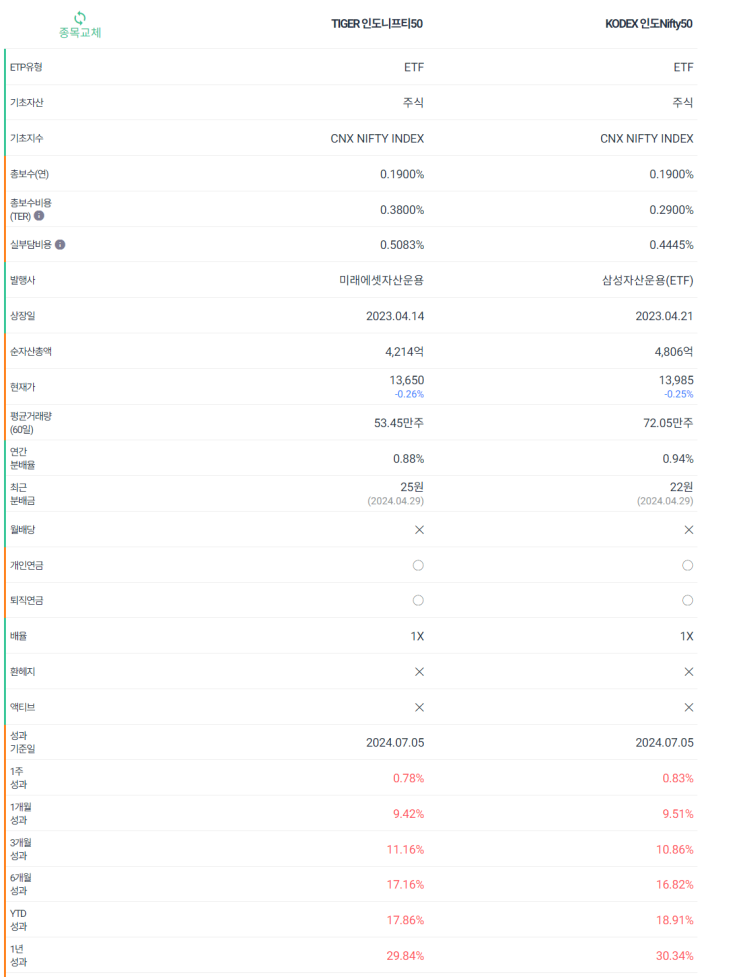Open KODEX 인도Nifty50 column header

[649, 24]
